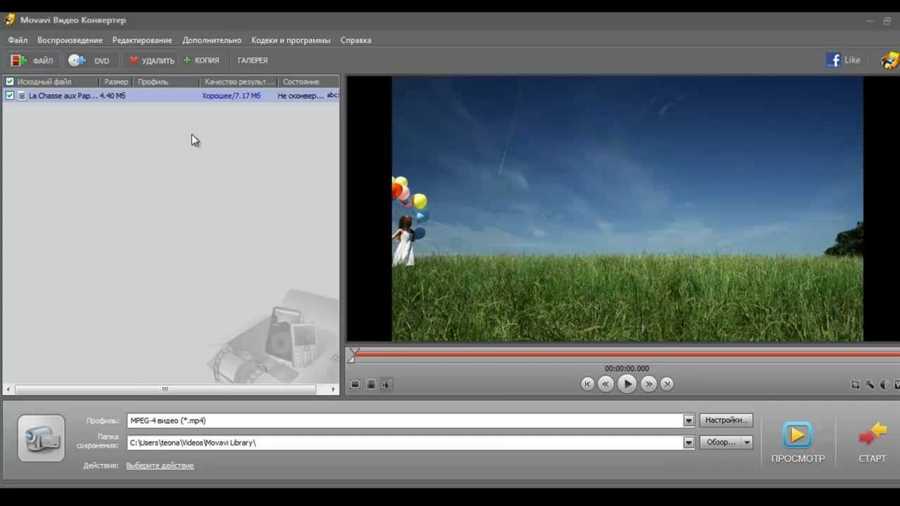Open the Редактирование menu
This screenshot has height=506, width=900.
[142, 40]
